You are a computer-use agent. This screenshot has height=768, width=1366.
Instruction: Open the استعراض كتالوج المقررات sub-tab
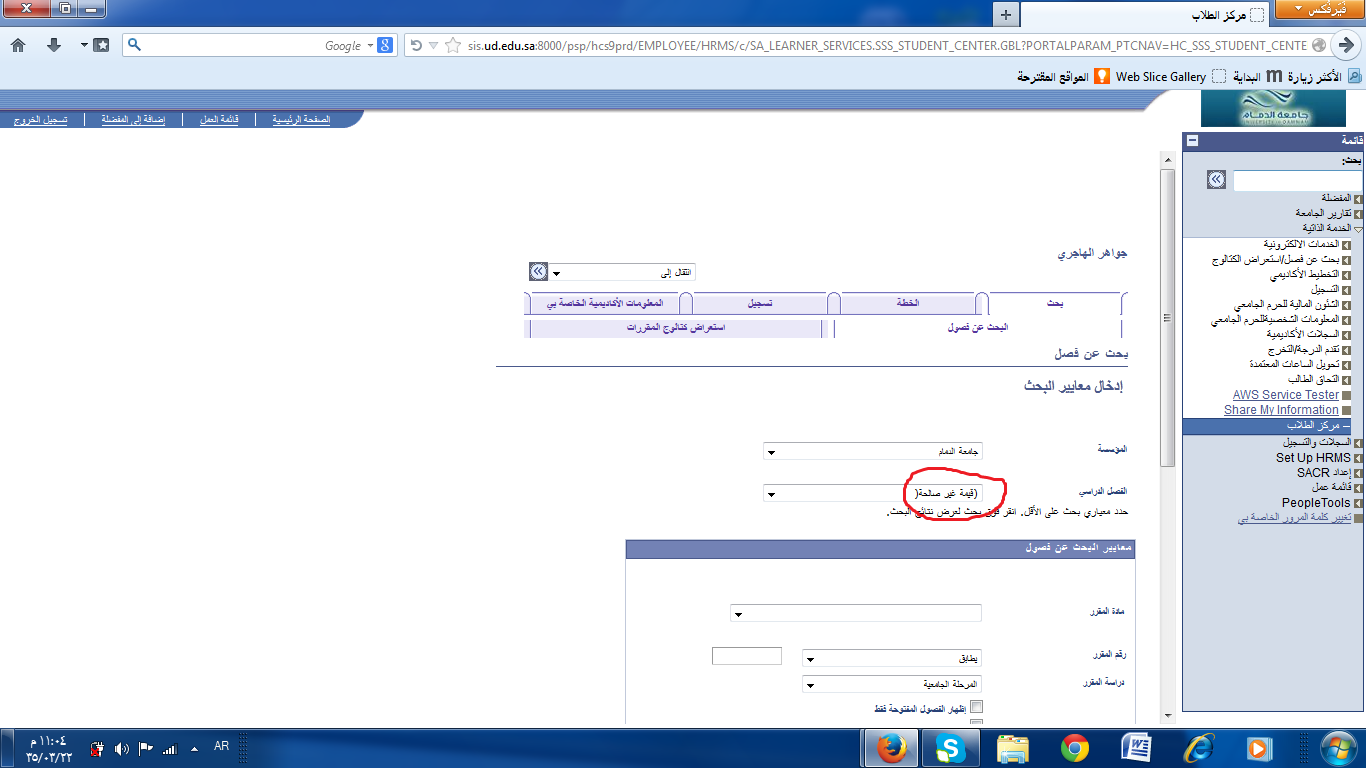(676, 328)
